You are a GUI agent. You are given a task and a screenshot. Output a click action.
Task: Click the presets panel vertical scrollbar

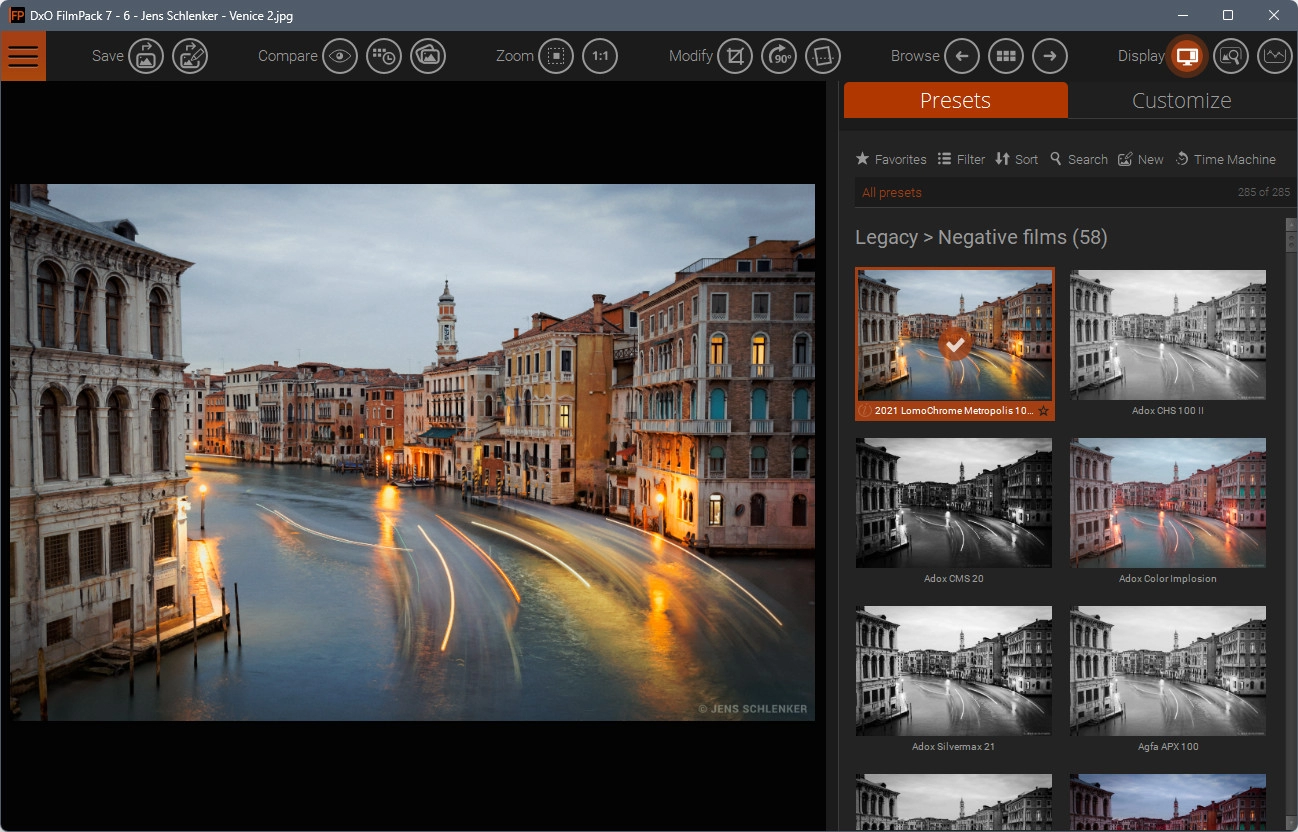1290,500
